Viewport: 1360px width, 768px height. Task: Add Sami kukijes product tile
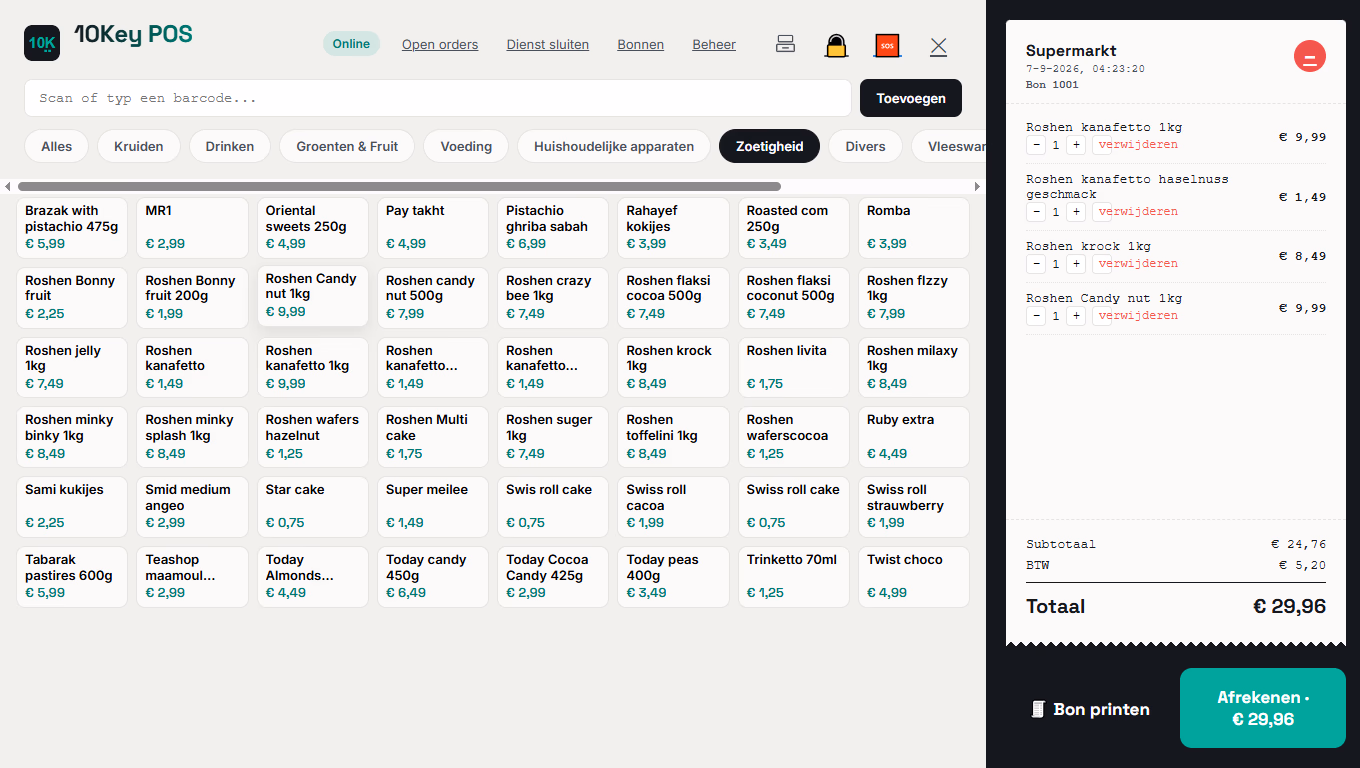[x=72, y=507]
